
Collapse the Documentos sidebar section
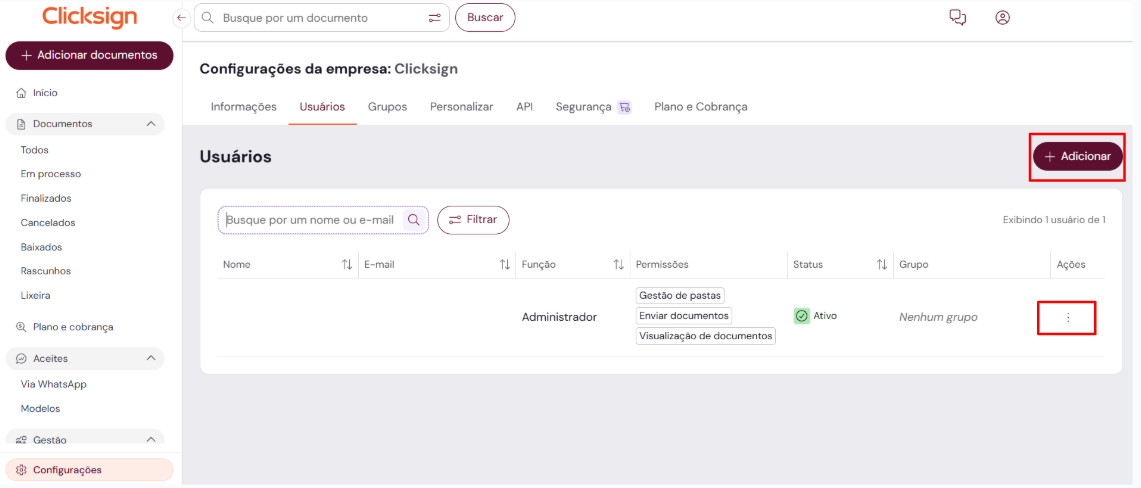tap(151, 124)
